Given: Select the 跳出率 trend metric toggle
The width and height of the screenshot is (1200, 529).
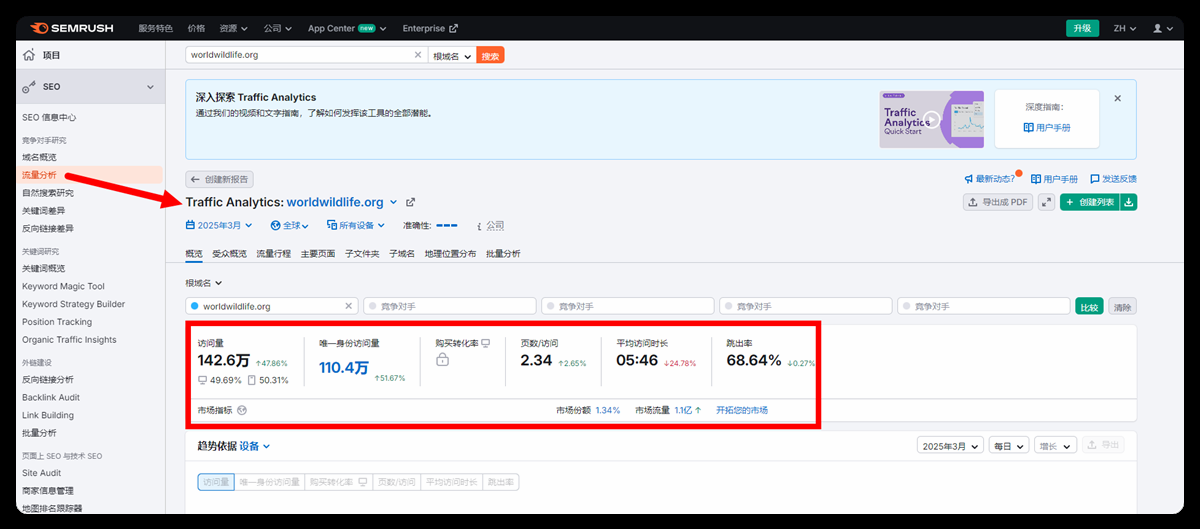Looking at the screenshot, I should (501, 482).
